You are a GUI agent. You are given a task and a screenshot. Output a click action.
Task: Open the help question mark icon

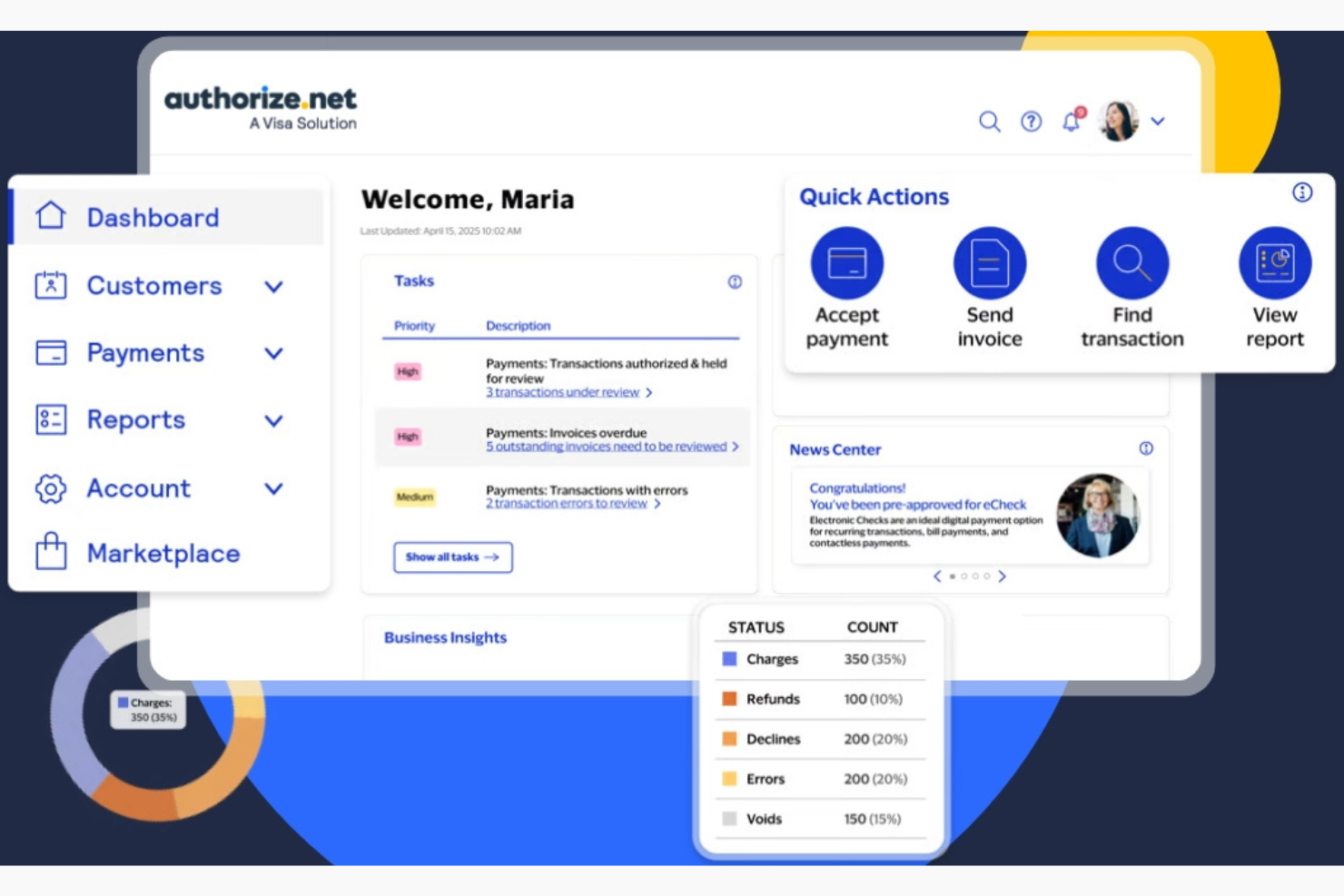point(1031,122)
